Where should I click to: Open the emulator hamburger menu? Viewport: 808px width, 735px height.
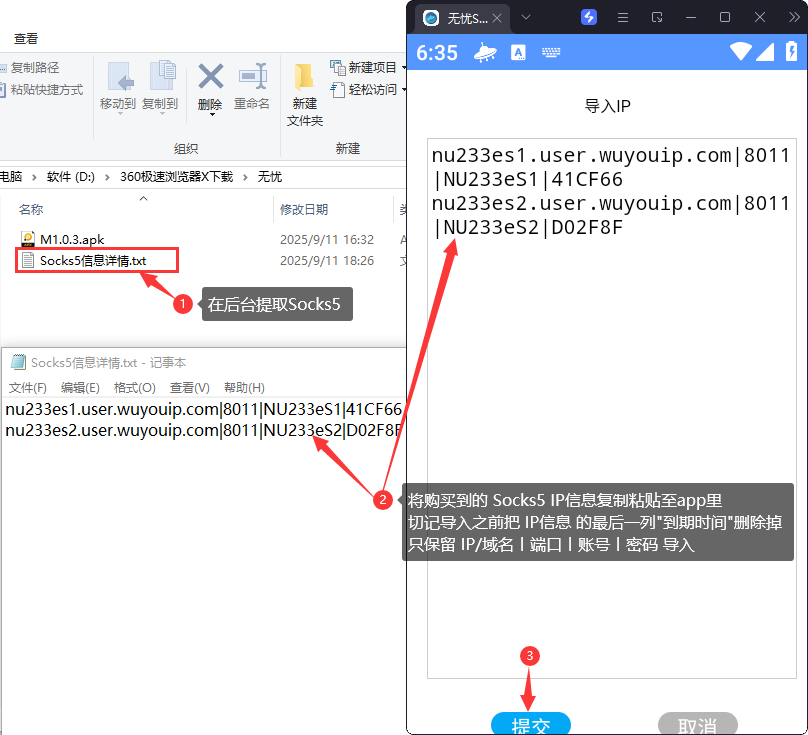pyautogui.click(x=623, y=17)
